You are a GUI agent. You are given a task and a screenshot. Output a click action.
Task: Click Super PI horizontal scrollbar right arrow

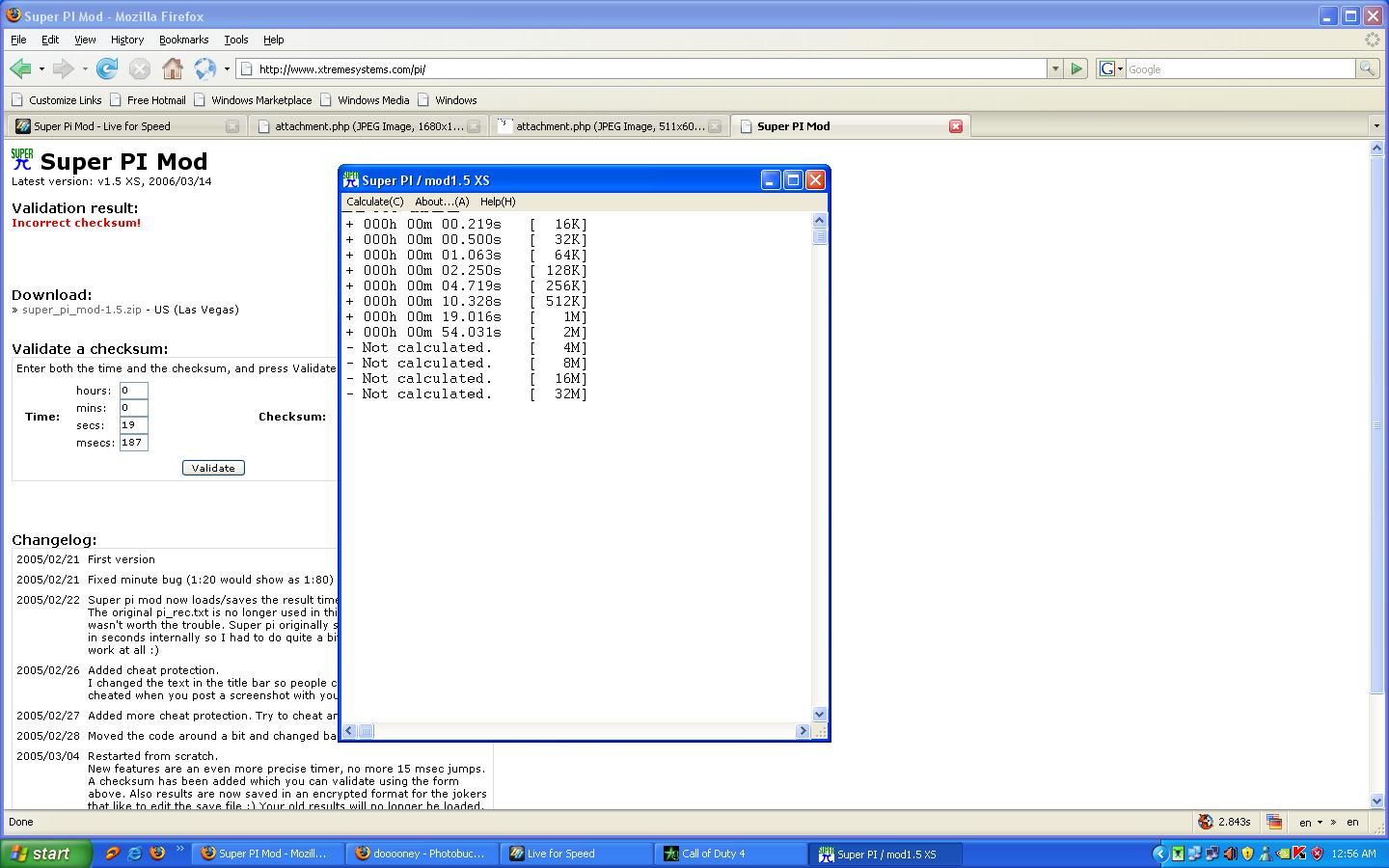pyautogui.click(x=803, y=731)
